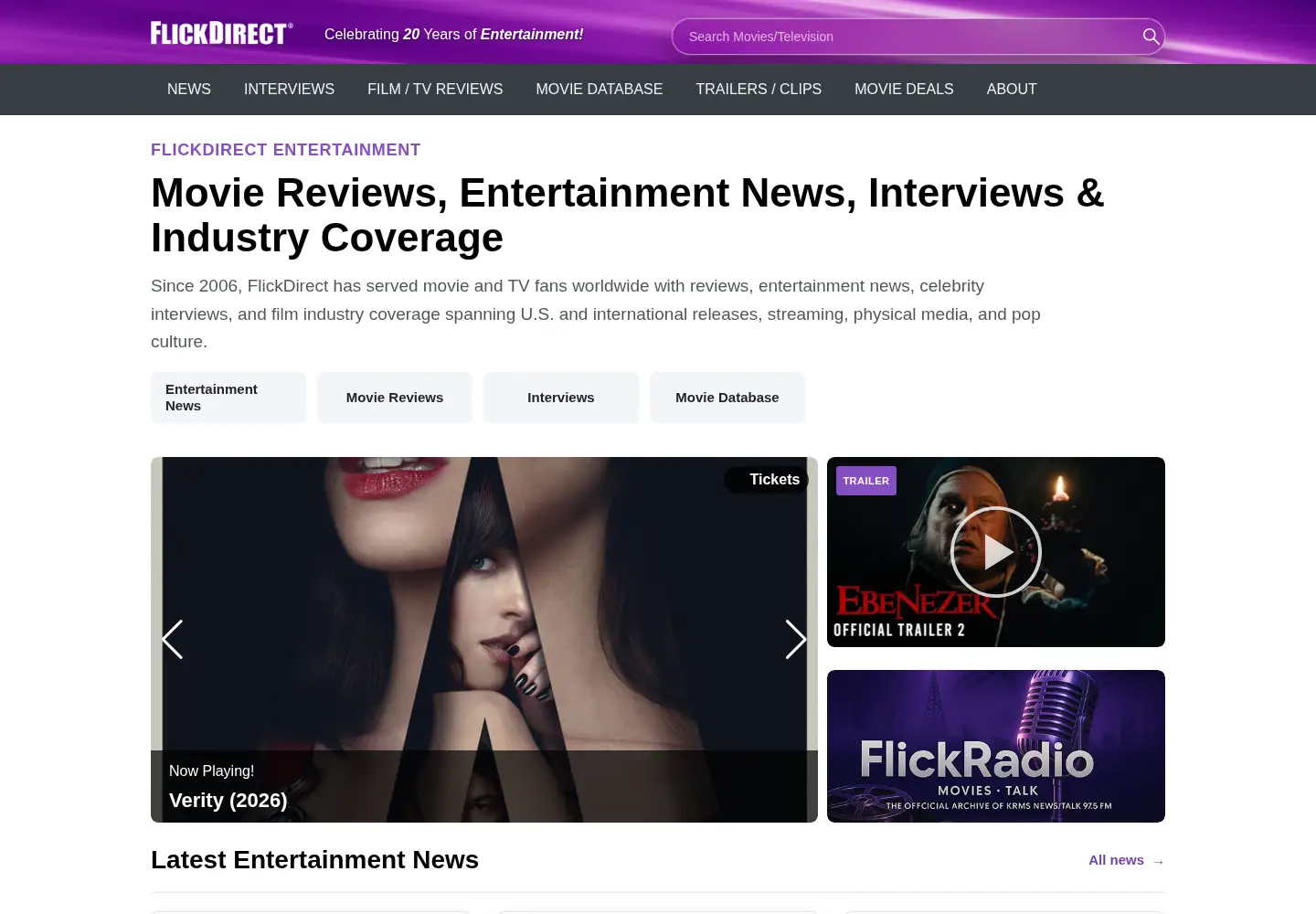Play the Ebenezer trailer video
Viewport: 1316px width, 914px height.
(x=996, y=552)
